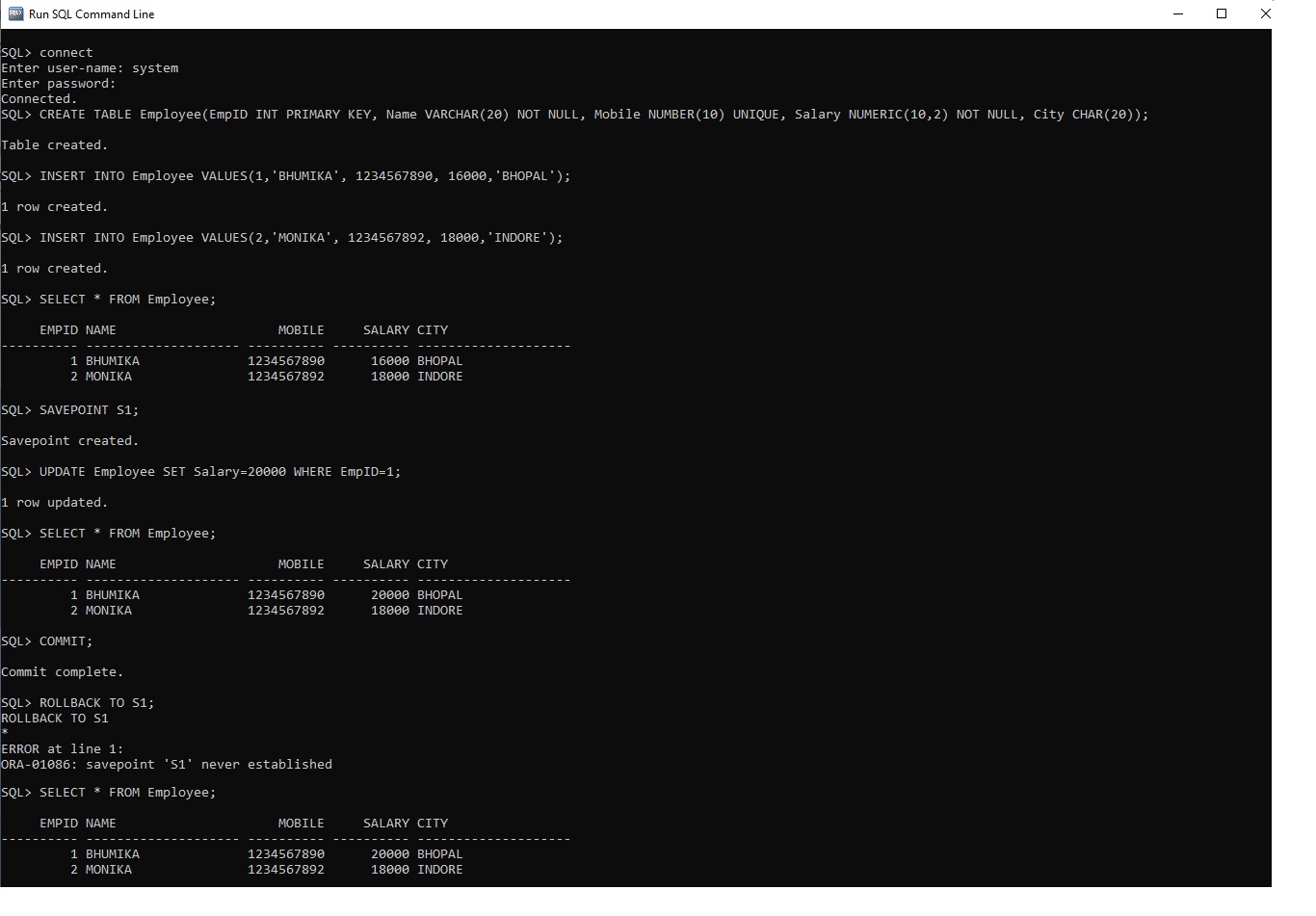The width and height of the screenshot is (1316, 916).
Task: Click the '1 row updated.' message
Action: (55, 503)
